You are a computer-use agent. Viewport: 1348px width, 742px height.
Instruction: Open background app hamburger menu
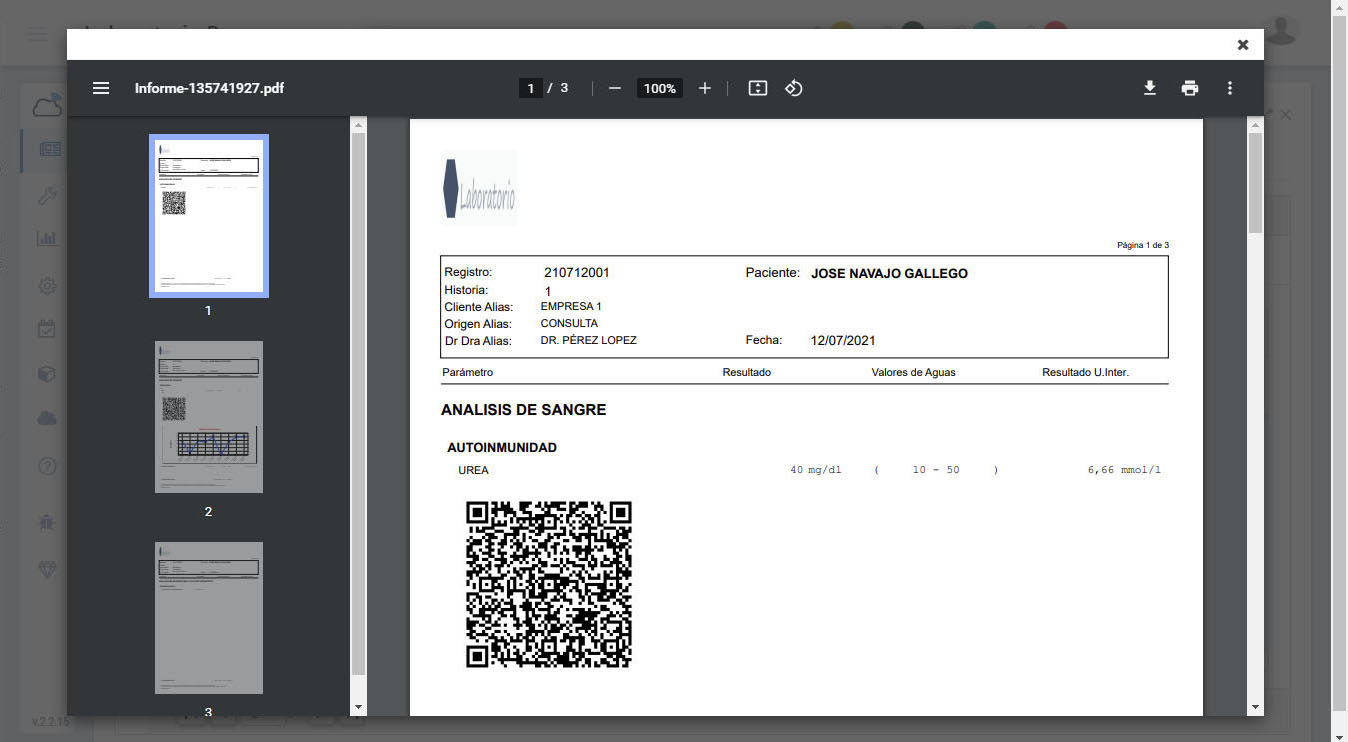38,35
